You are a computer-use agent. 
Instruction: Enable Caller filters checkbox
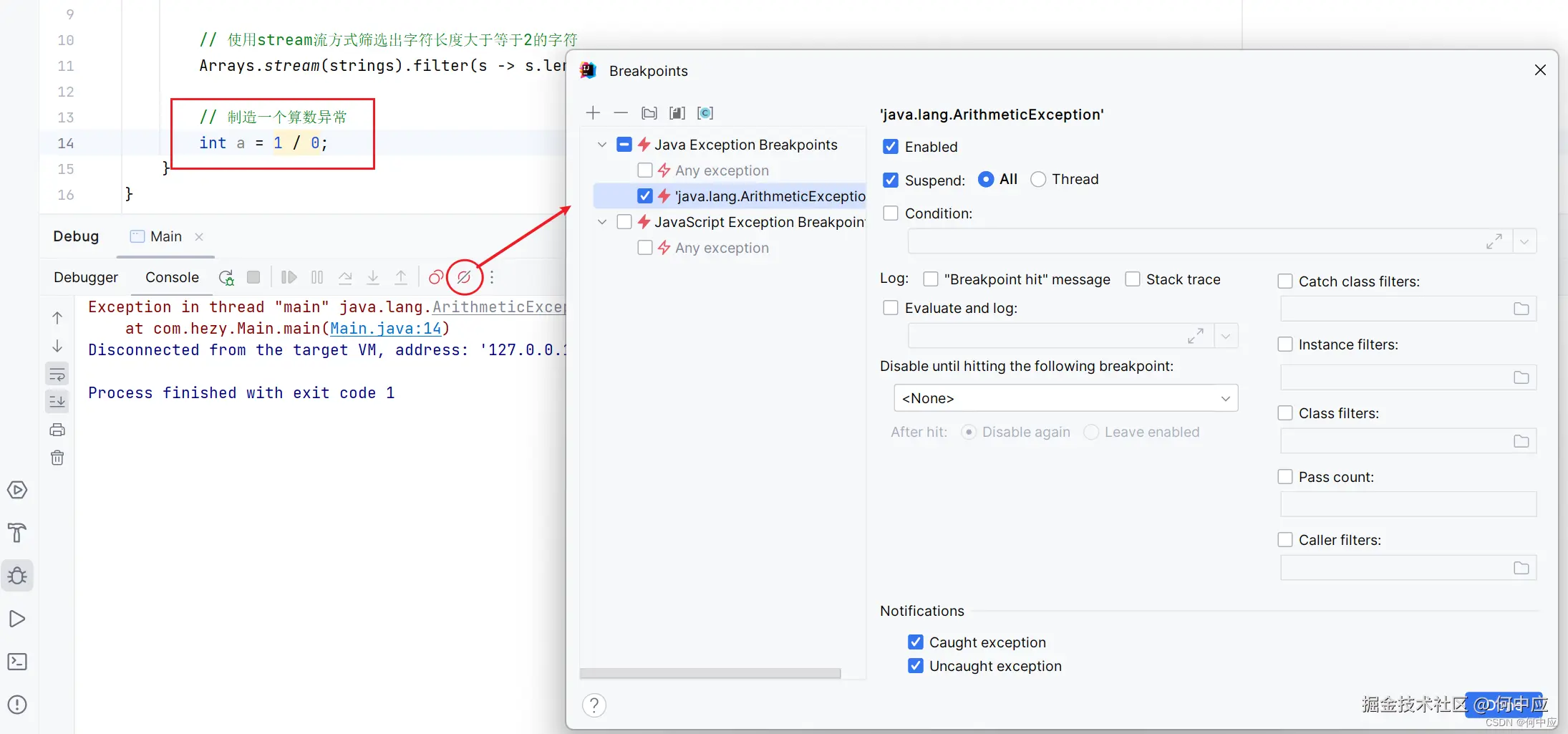pos(1285,540)
